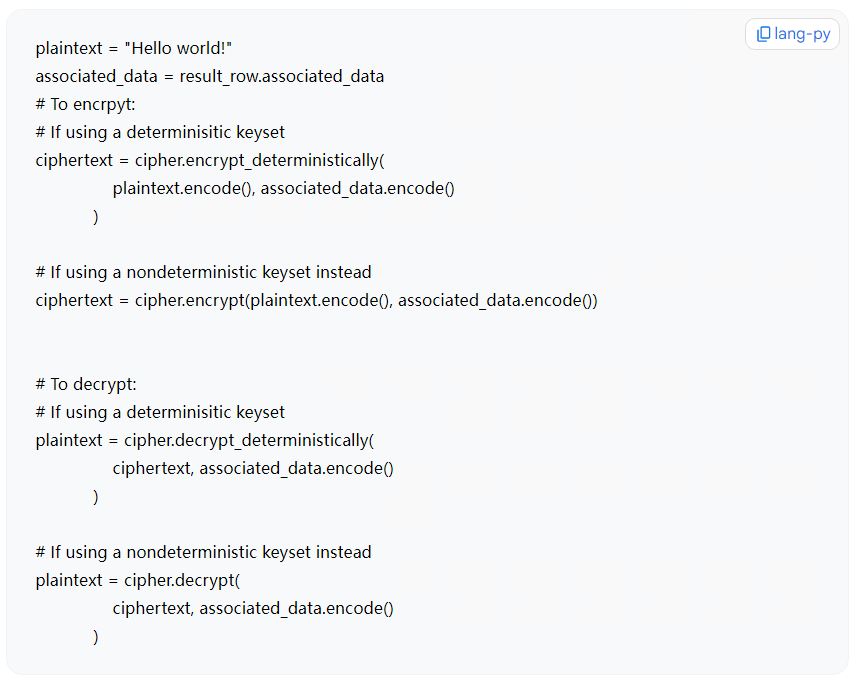Click first nondeterministic keyset comment
The height and width of the screenshot is (680, 853).
click(x=203, y=272)
